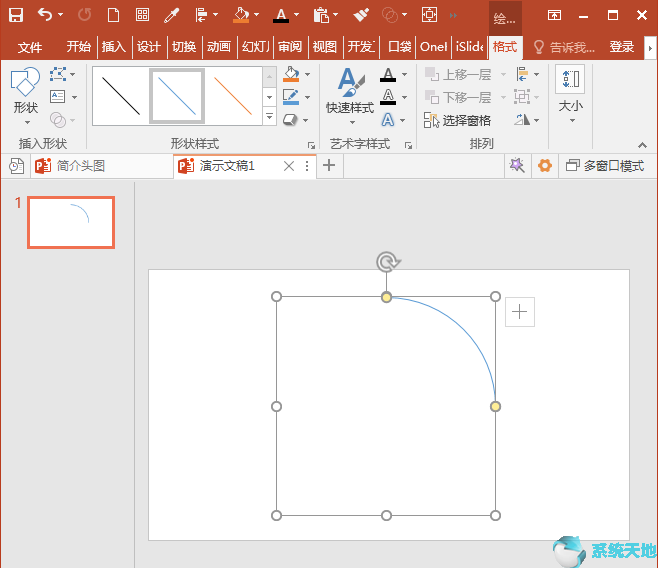Select the blue line shape style
658x568 pixels.
(177, 96)
